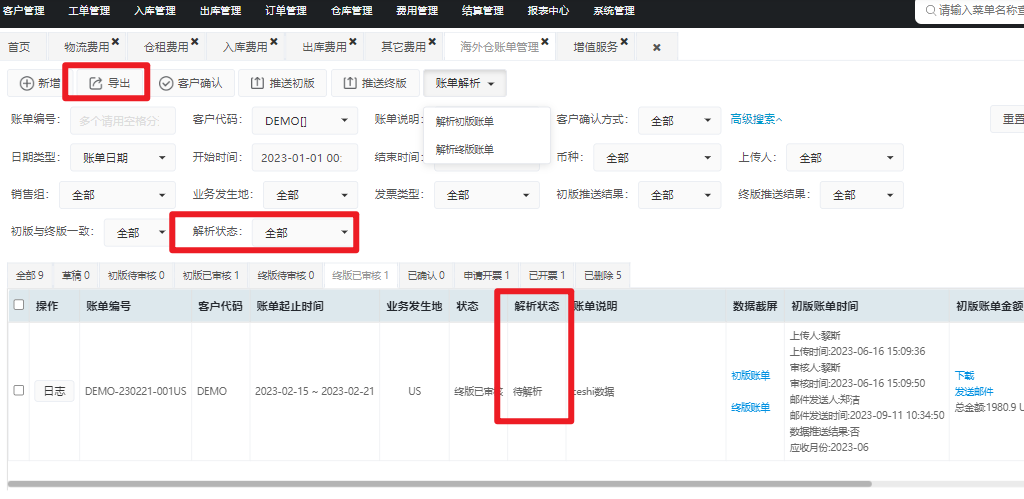
Task: Open the 初版账单 screenshot link
Action: click(x=750, y=376)
